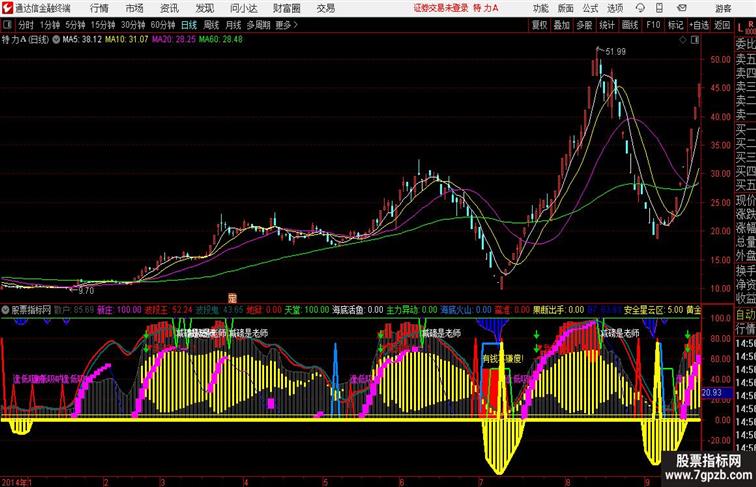Click the customer service headset icon
The width and height of the screenshot is (756, 487).
click(x=640, y=8)
